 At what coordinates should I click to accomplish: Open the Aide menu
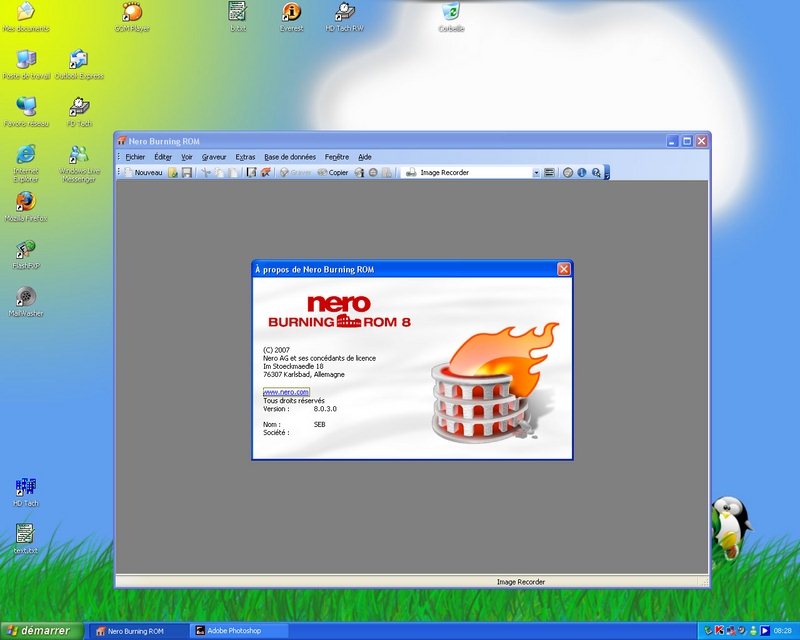click(365, 157)
